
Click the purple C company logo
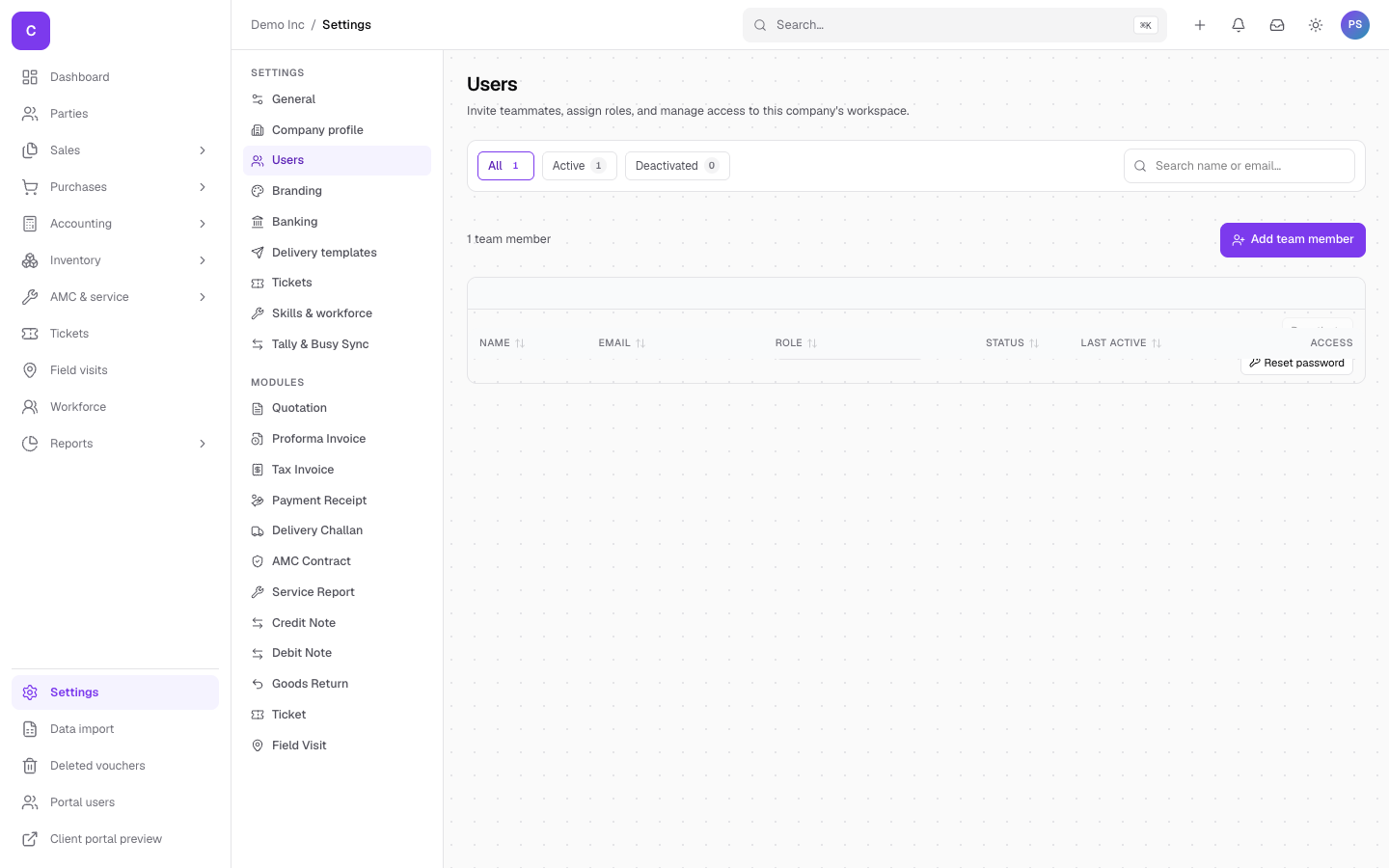pyautogui.click(x=31, y=31)
